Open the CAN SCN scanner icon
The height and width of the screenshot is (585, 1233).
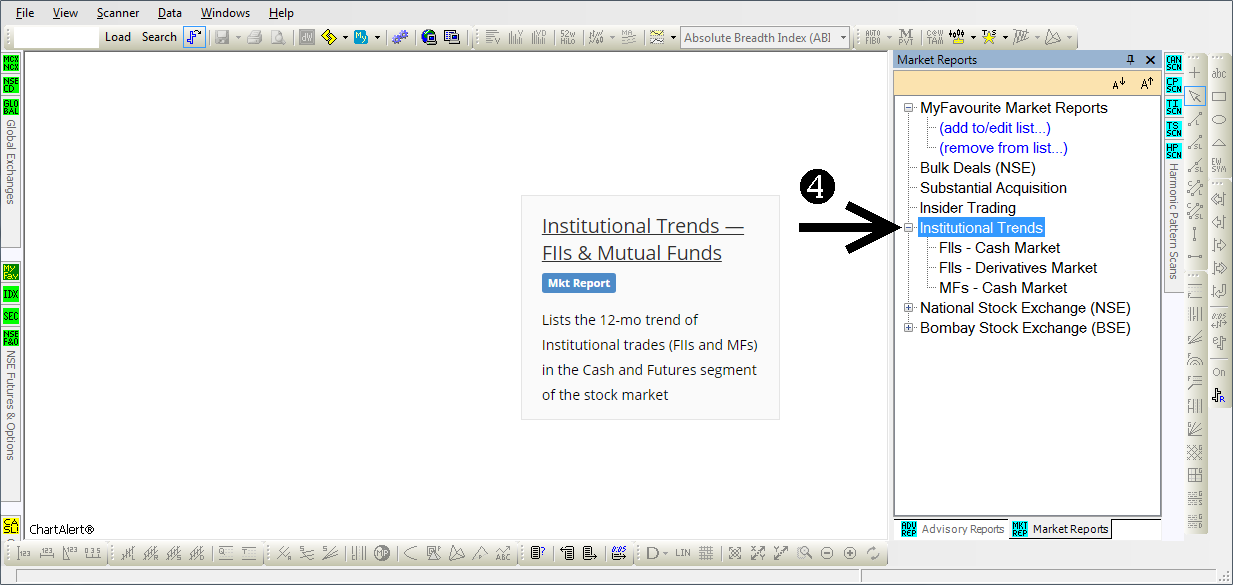coord(1174,63)
